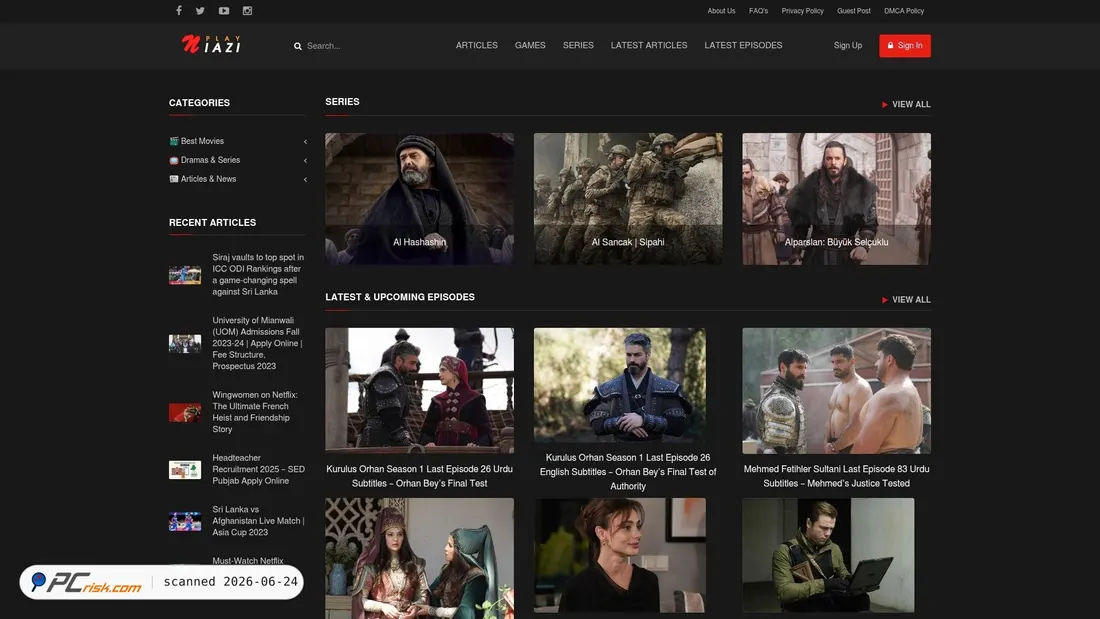Click VIEW ALL beside Latest & Upcoming Episodes
The height and width of the screenshot is (619, 1100).
pyautogui.click(x=906, y=300)
